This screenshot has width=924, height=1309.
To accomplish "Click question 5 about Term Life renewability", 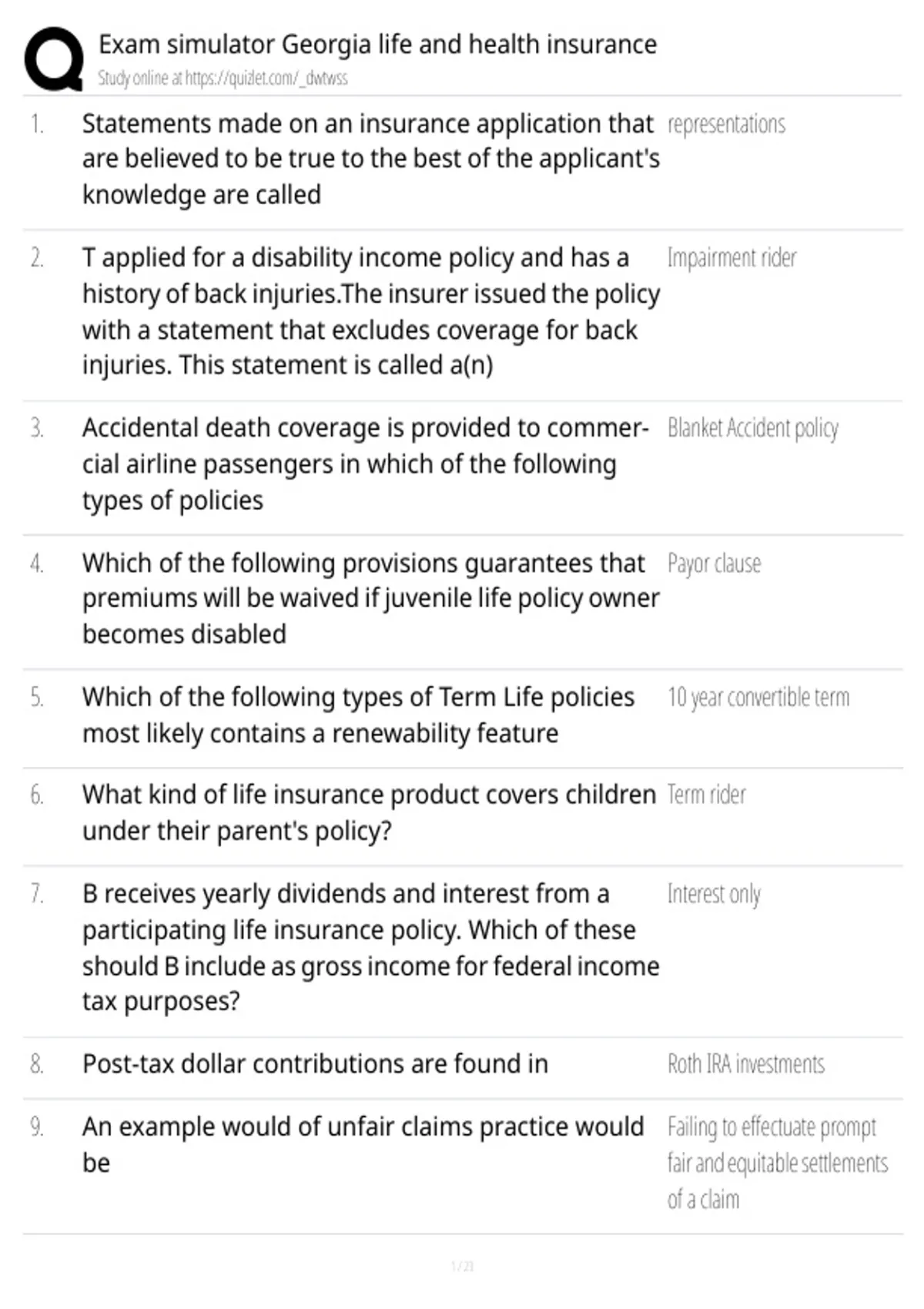I will [359, 715].
